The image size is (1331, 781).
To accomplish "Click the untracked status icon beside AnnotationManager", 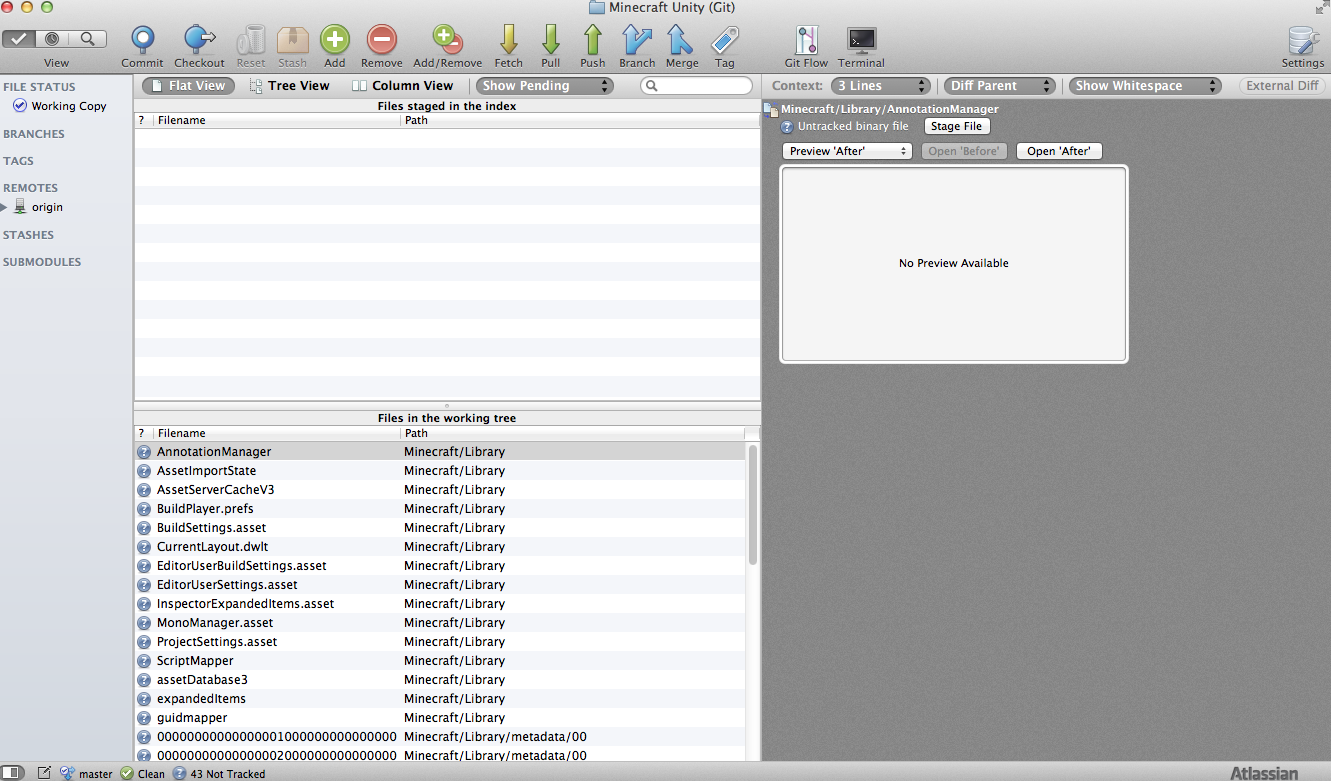I will click(x=144, y=452).
